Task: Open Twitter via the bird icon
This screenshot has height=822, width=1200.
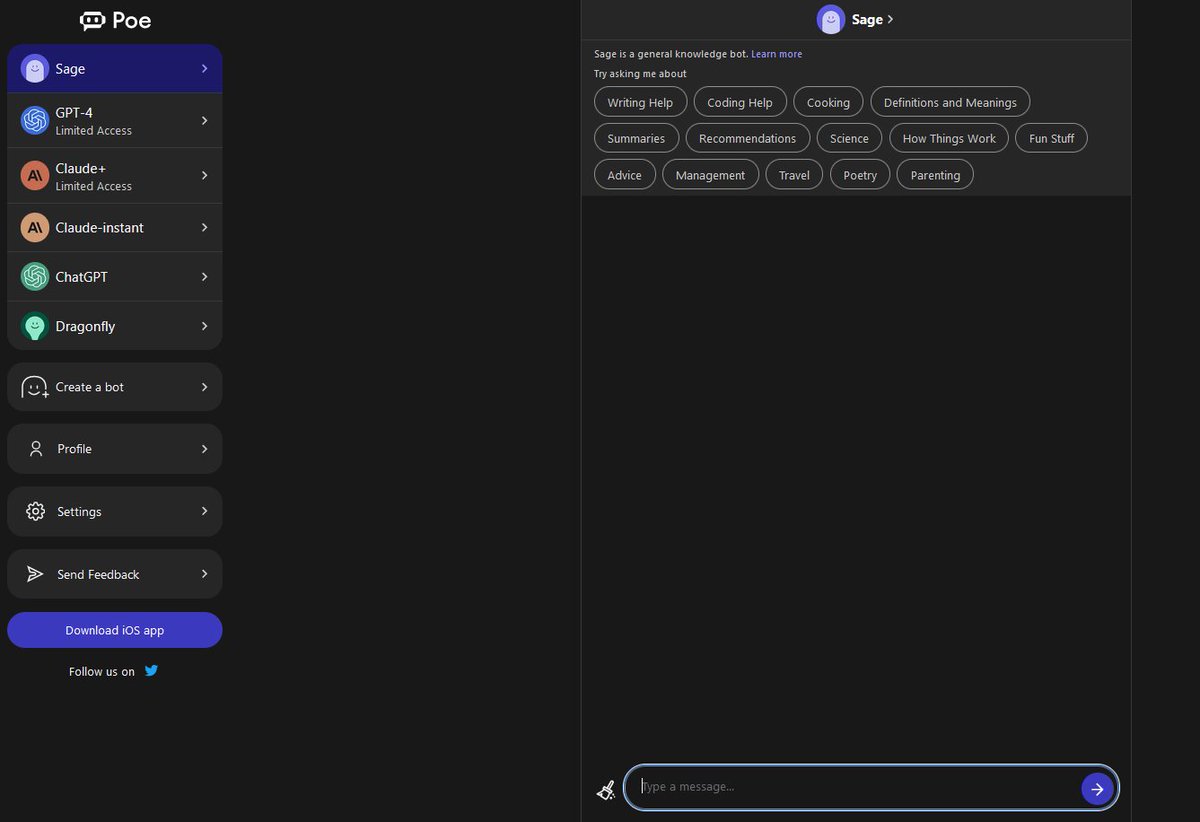Action: pyautogui.click(x=151, y=671)
